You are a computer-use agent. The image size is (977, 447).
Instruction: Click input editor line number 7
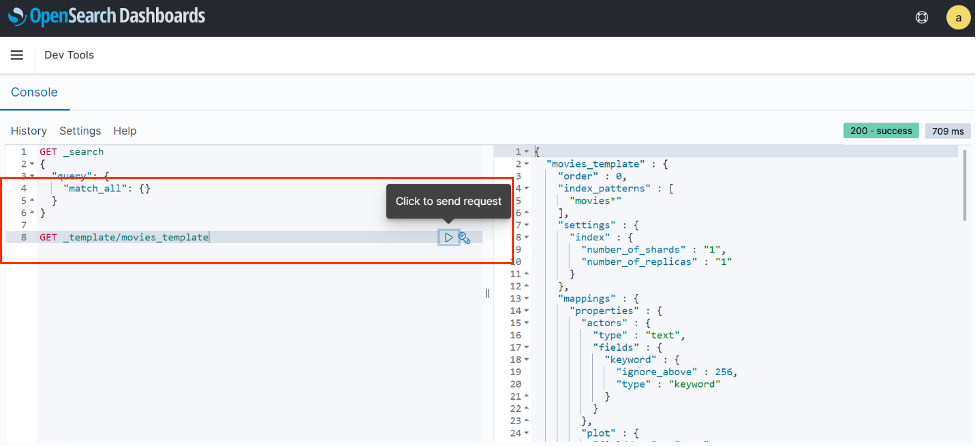(x=23, y=225)
